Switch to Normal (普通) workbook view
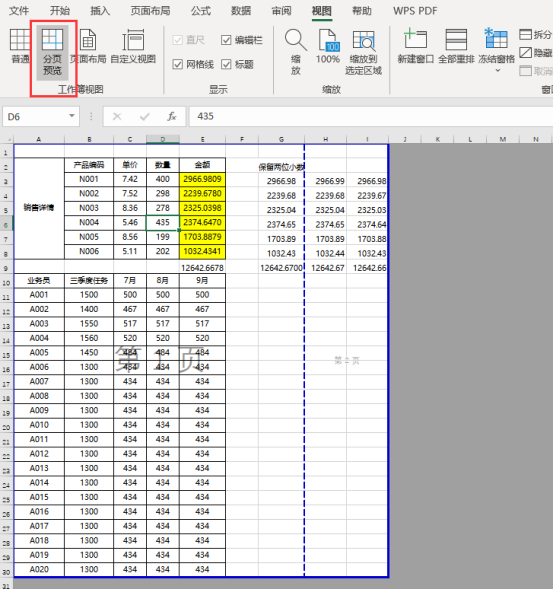The height and width of the screenshot is (589, 554). coord(20,45)
